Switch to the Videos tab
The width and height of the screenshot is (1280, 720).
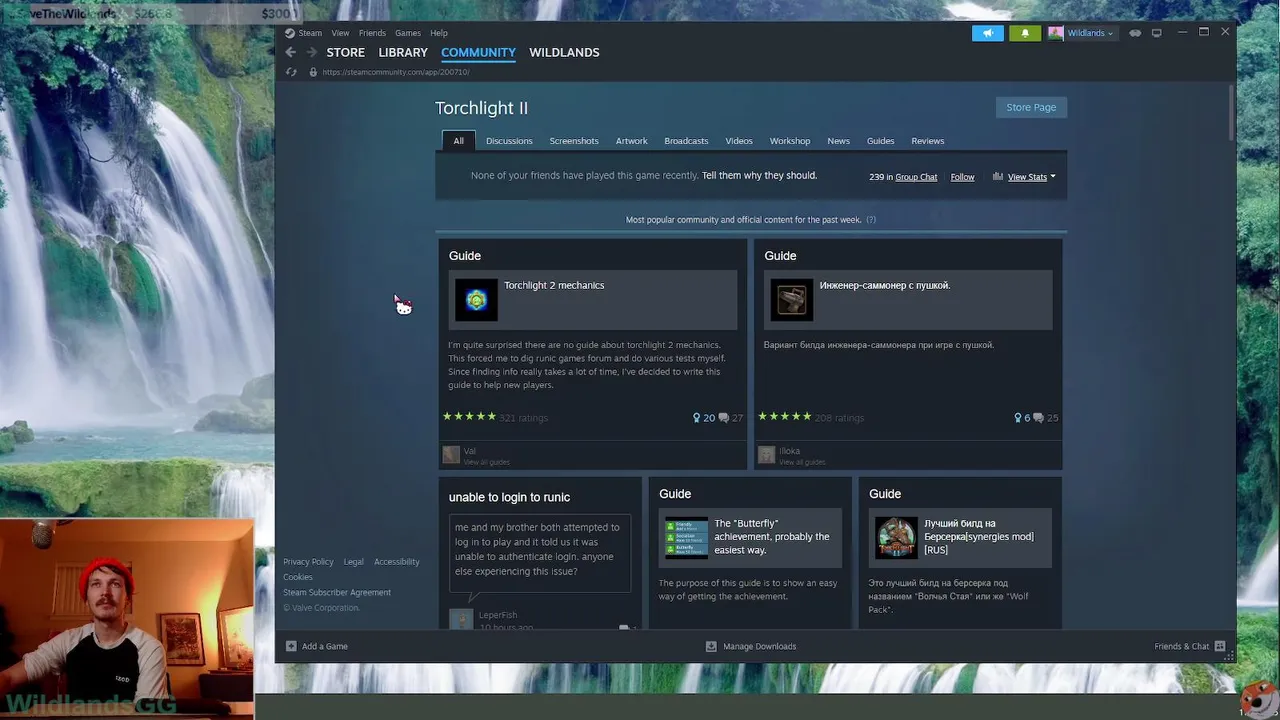[739, 141]
